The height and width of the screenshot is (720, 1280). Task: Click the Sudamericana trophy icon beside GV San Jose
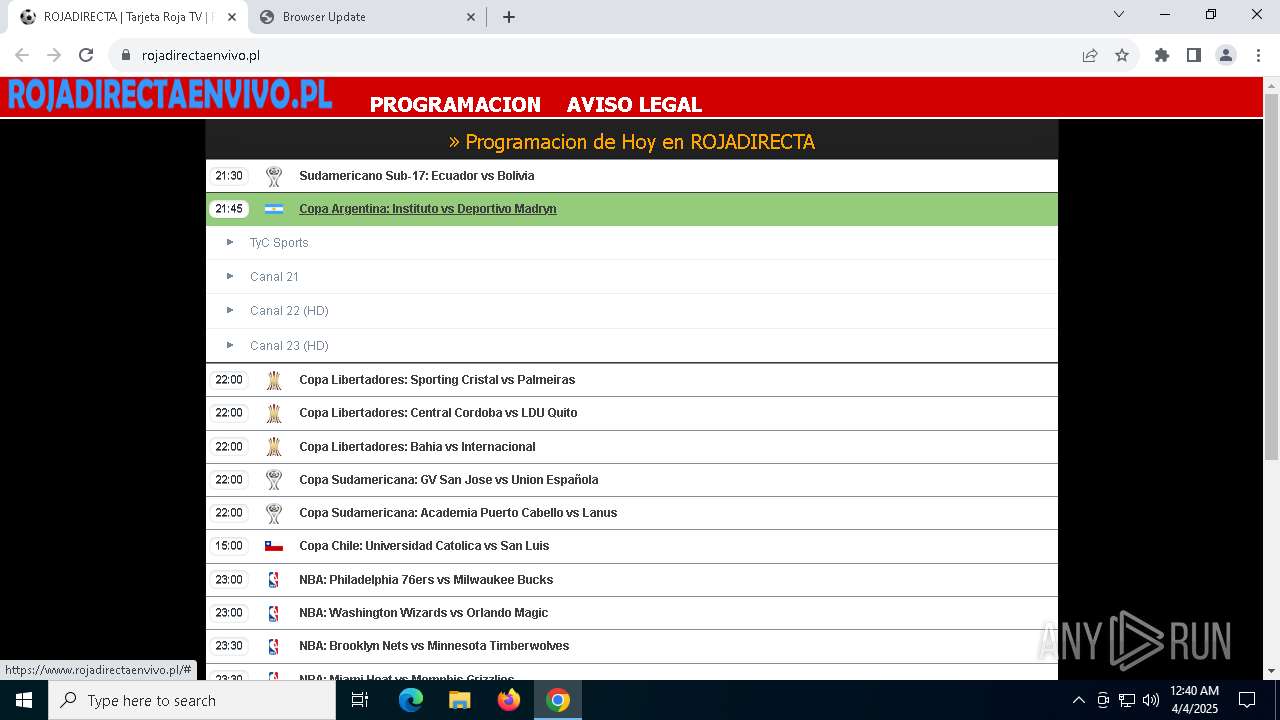(274, 480)
